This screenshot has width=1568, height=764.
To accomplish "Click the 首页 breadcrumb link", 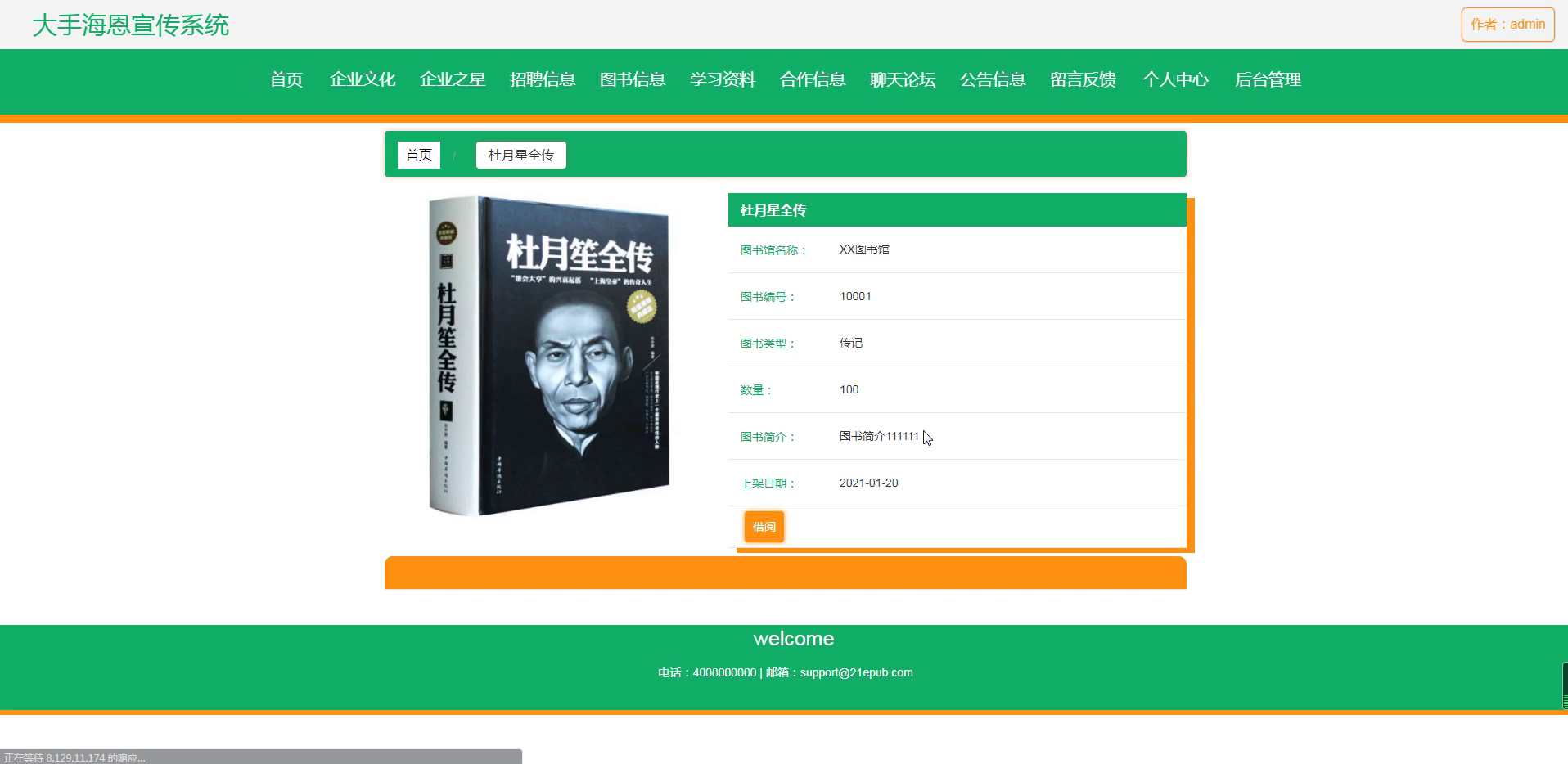I will (419, 155).
